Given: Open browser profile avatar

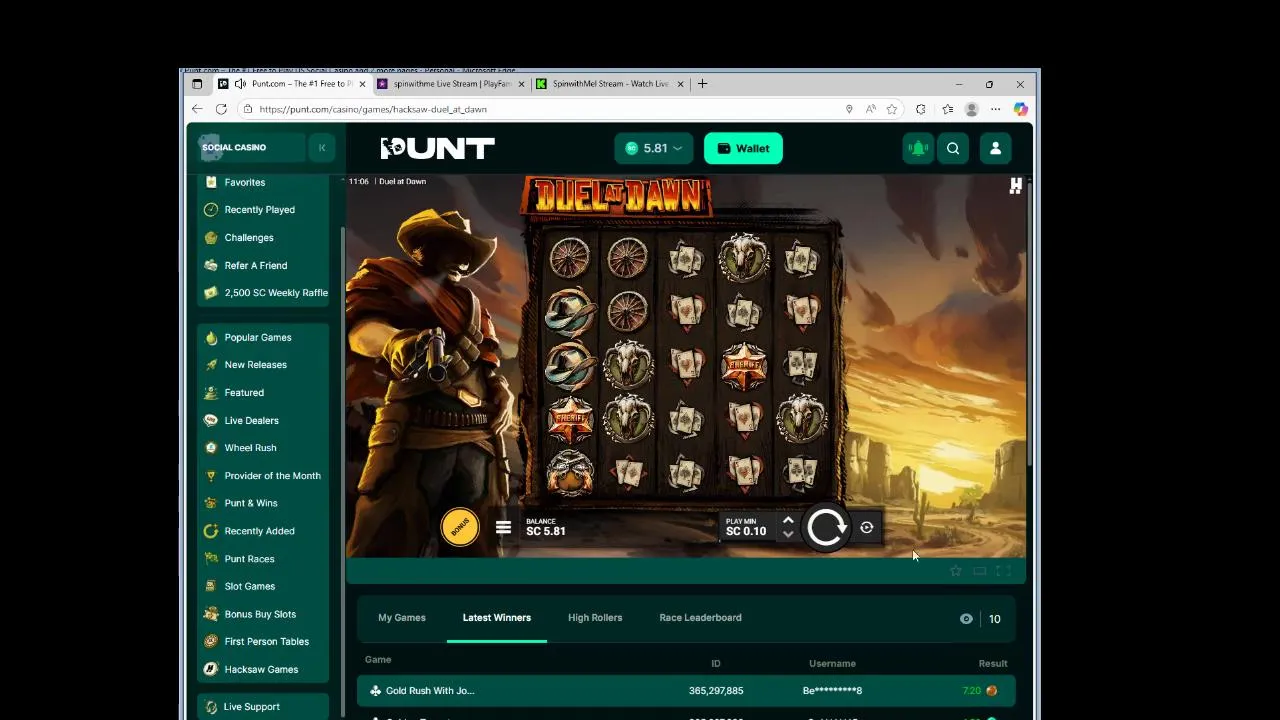Looking at the screenshot, I should [971, 109].
